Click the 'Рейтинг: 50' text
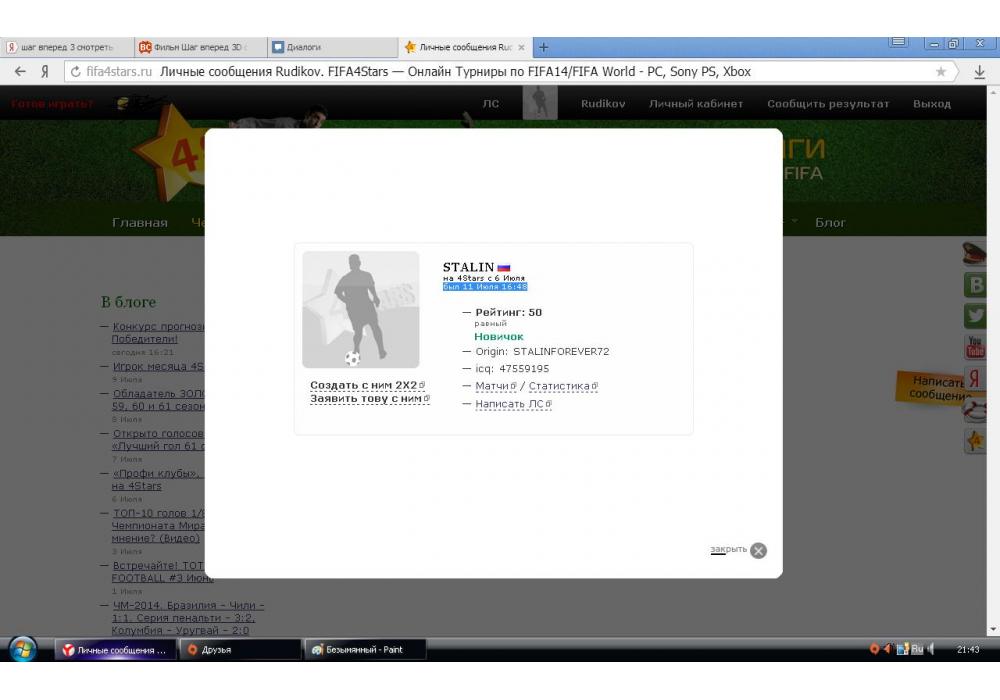 point(508,312)
